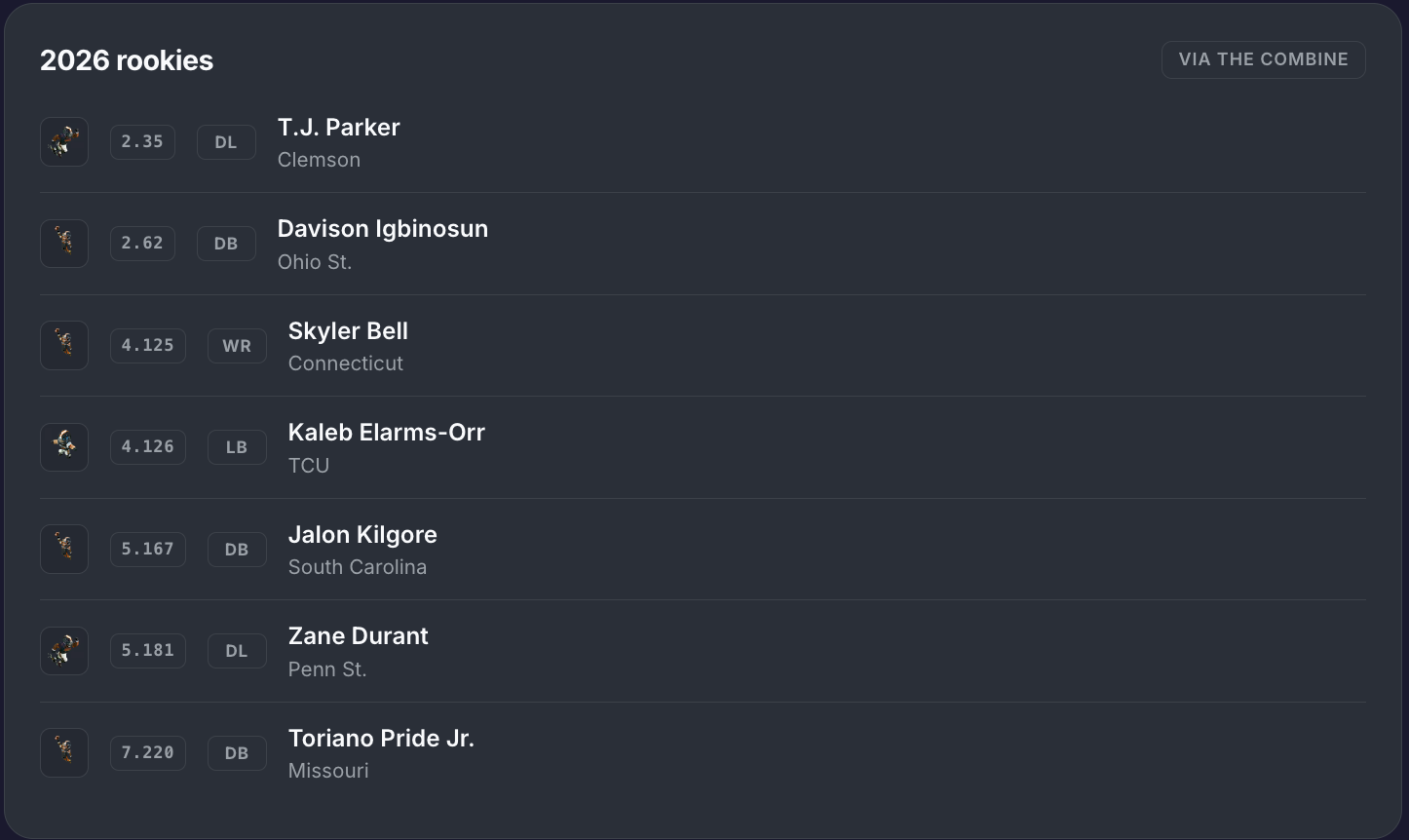1409x840 pixels.
Task: Select the WR position tag
Action: point(237,346)
